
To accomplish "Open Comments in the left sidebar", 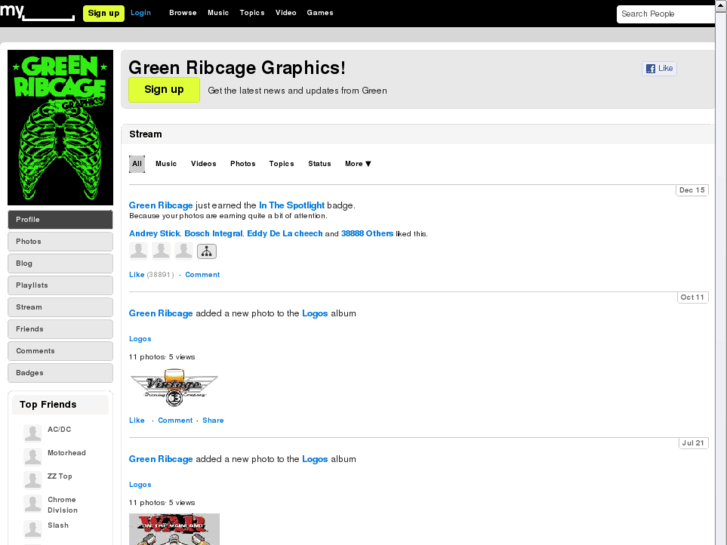I will pos(60,351).
